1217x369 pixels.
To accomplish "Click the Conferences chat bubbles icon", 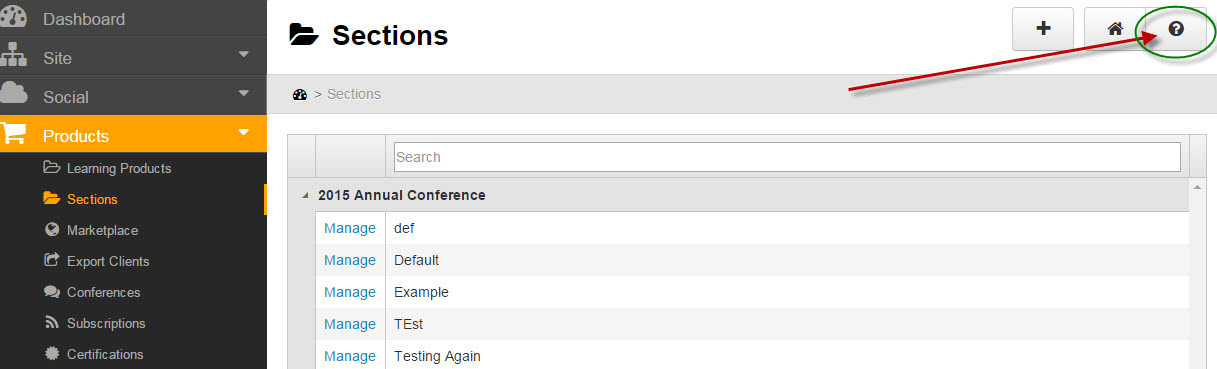I will (52, 292).
